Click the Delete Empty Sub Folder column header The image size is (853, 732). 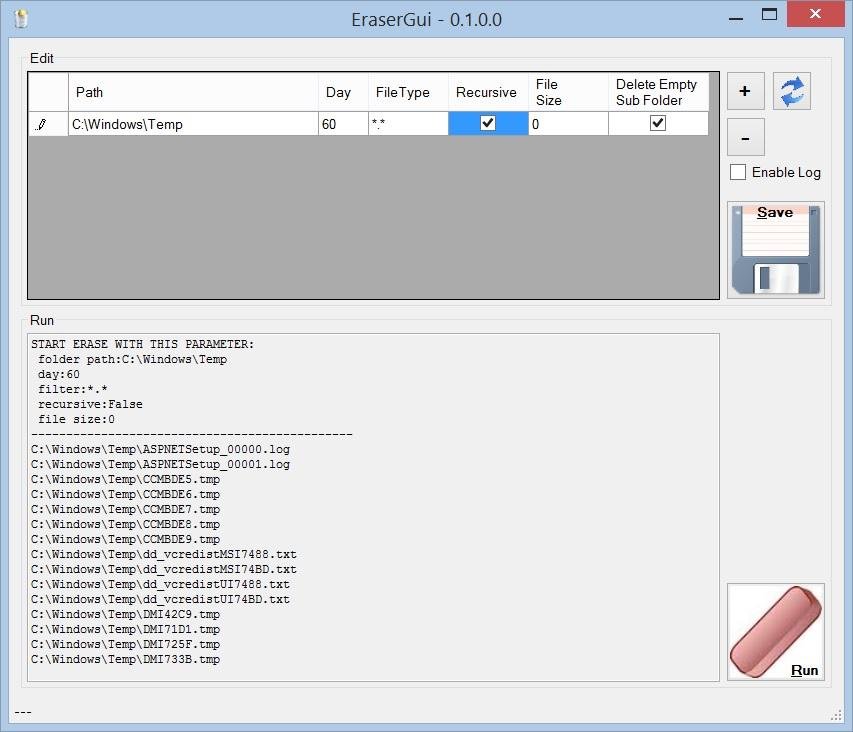coord(657,92)
